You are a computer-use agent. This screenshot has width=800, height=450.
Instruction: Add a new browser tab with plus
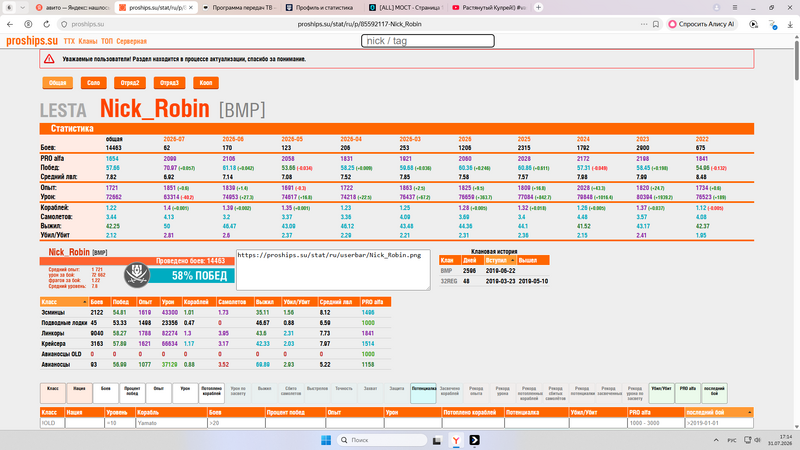click(x=538, y=8)
